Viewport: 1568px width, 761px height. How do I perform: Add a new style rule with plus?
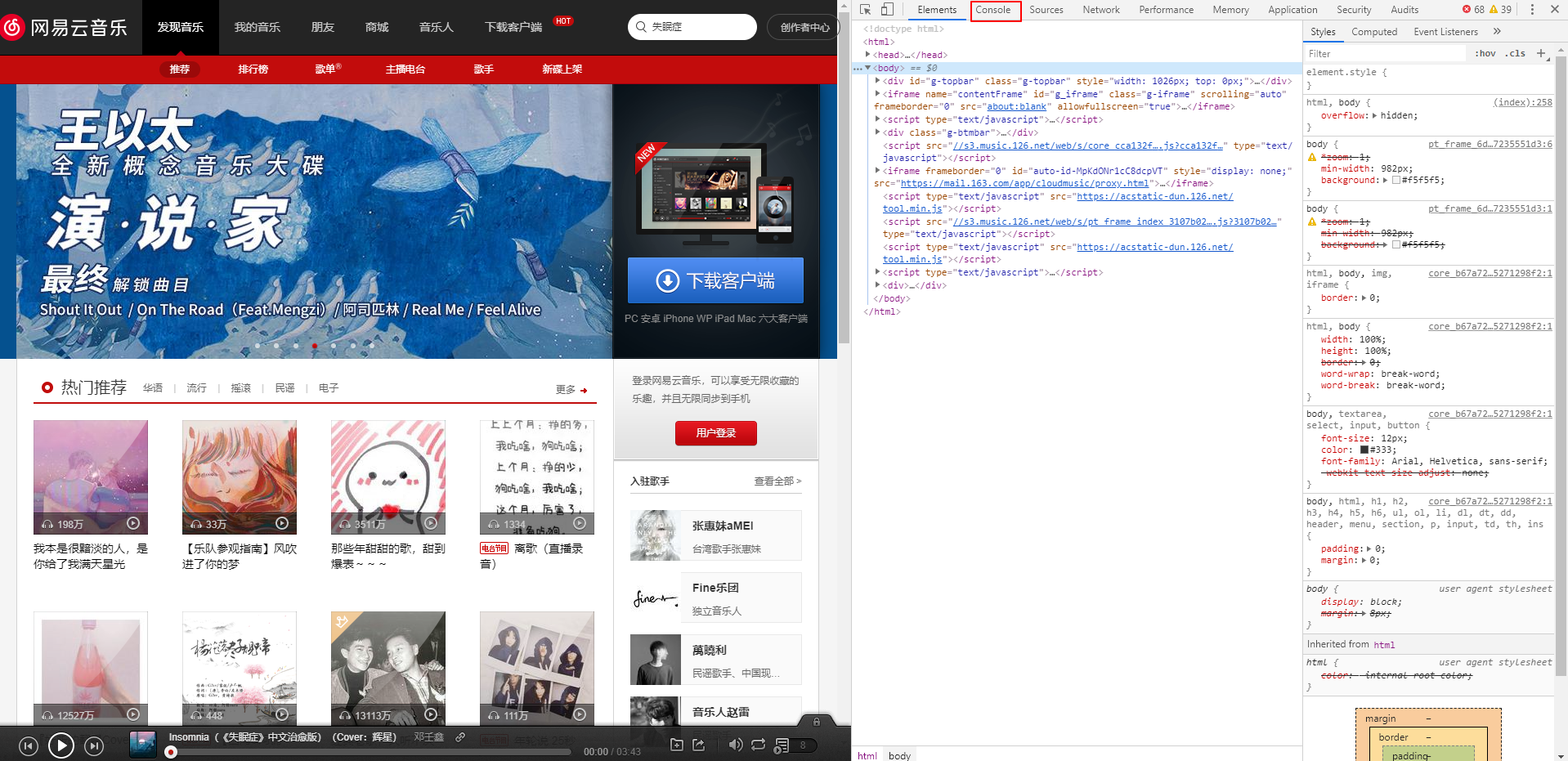1541,53
